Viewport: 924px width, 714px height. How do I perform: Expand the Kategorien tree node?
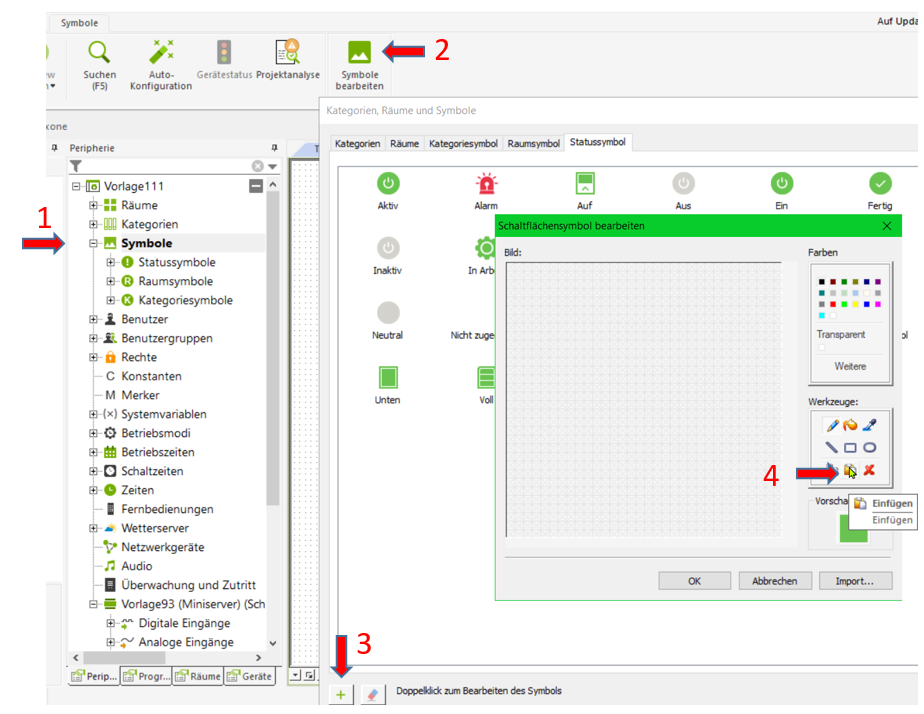pyautogui.click(x=93, y=224)
